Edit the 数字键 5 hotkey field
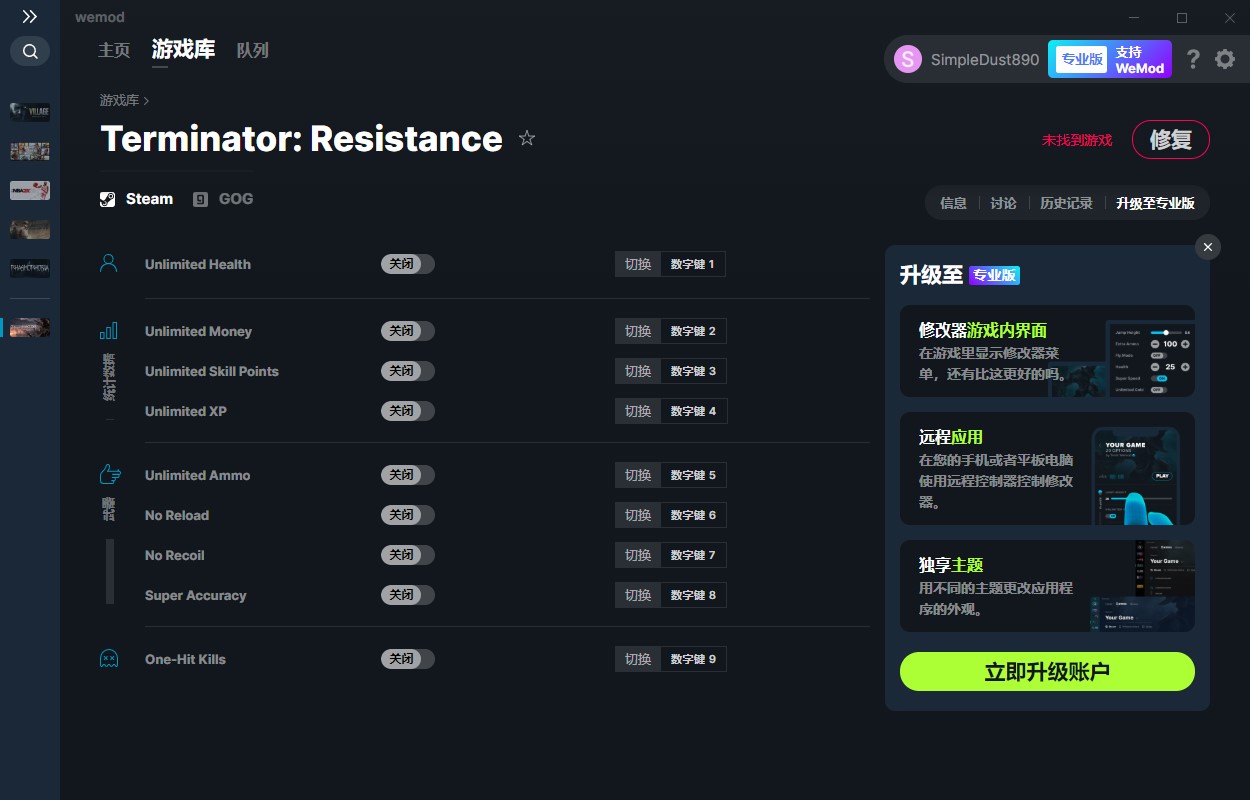Image resolution: width=1250 pixels, height=800 pixels. coord(693,475)
